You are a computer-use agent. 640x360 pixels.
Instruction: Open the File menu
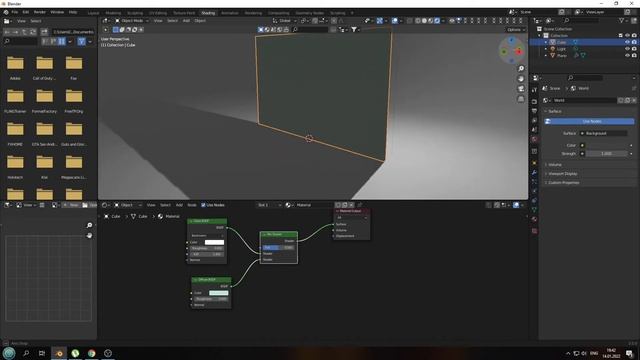(15, 12)
